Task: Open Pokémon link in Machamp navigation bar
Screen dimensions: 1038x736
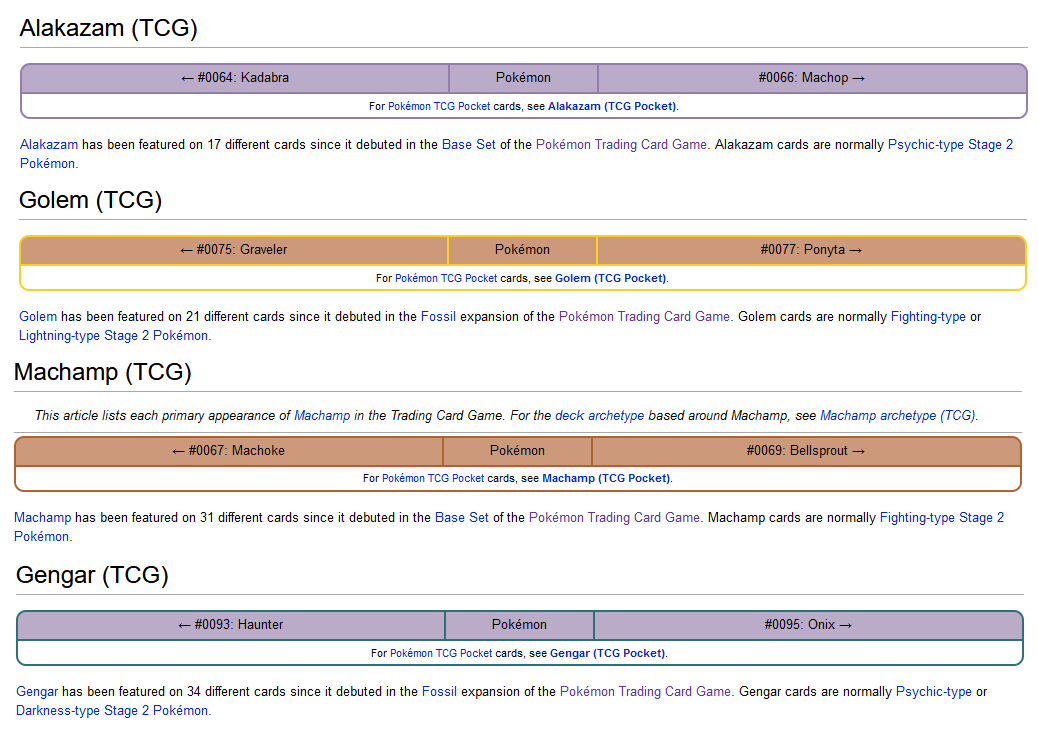Action: (x=517, y=451)
